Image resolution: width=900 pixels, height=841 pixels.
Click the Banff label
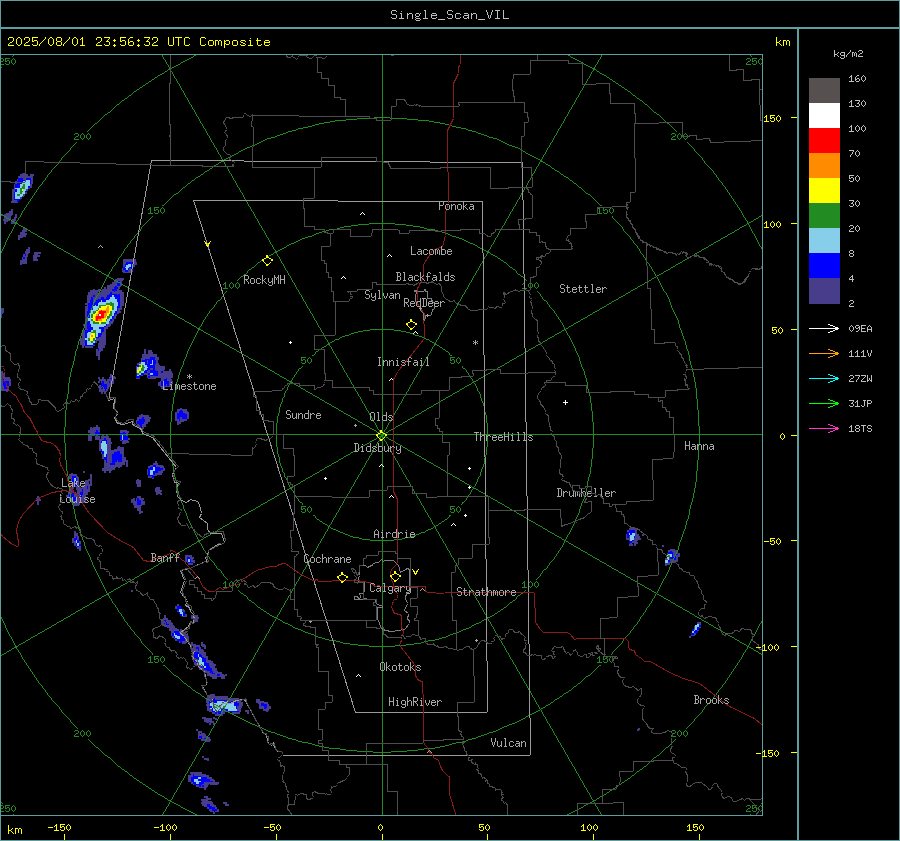pyautogui.click(x=165, y=558)
